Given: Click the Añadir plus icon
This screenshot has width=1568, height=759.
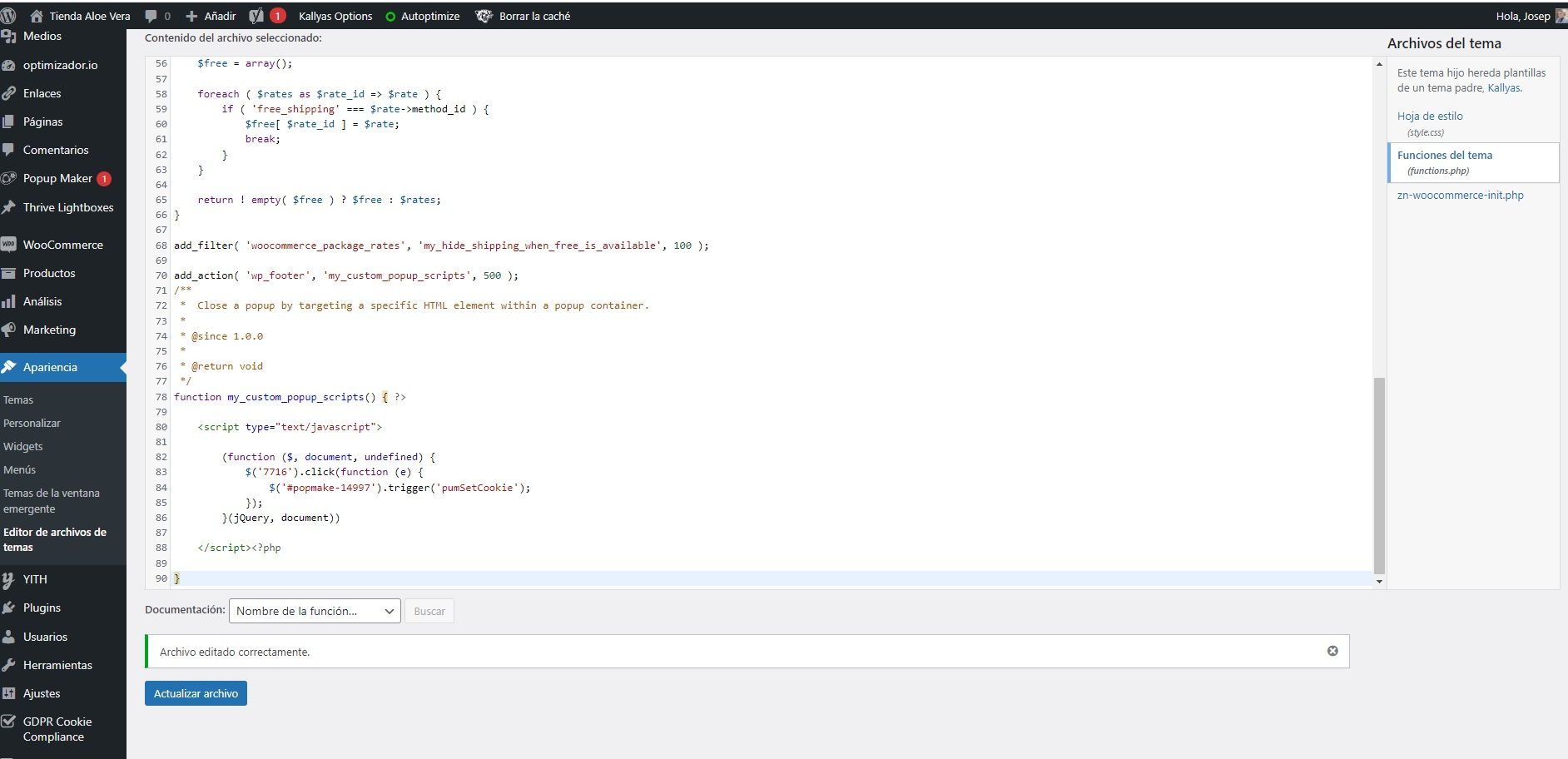Looking at the screenshot, I should [191, 16].
